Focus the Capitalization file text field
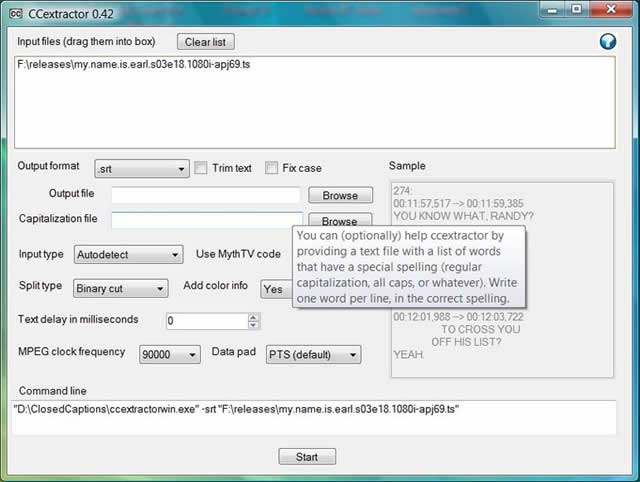 [x=205, y=220]
